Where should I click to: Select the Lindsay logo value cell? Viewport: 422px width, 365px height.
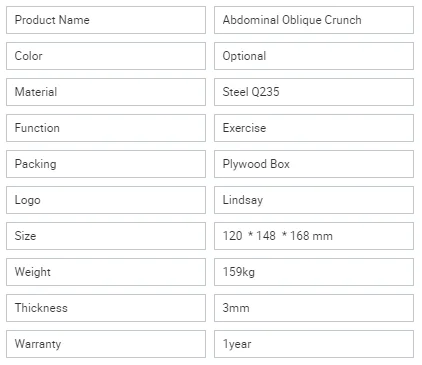pyautogui.click(x=314, y=200)
